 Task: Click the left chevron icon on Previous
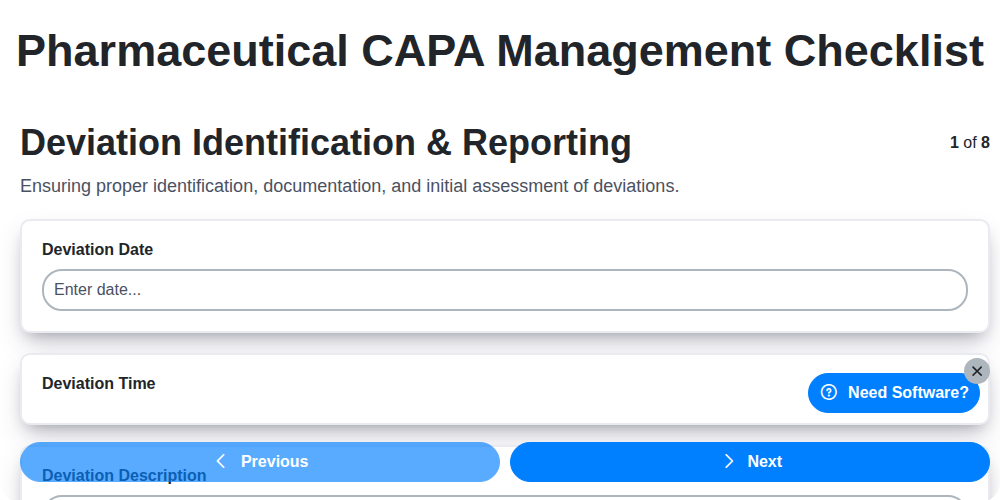coord(221,461)
